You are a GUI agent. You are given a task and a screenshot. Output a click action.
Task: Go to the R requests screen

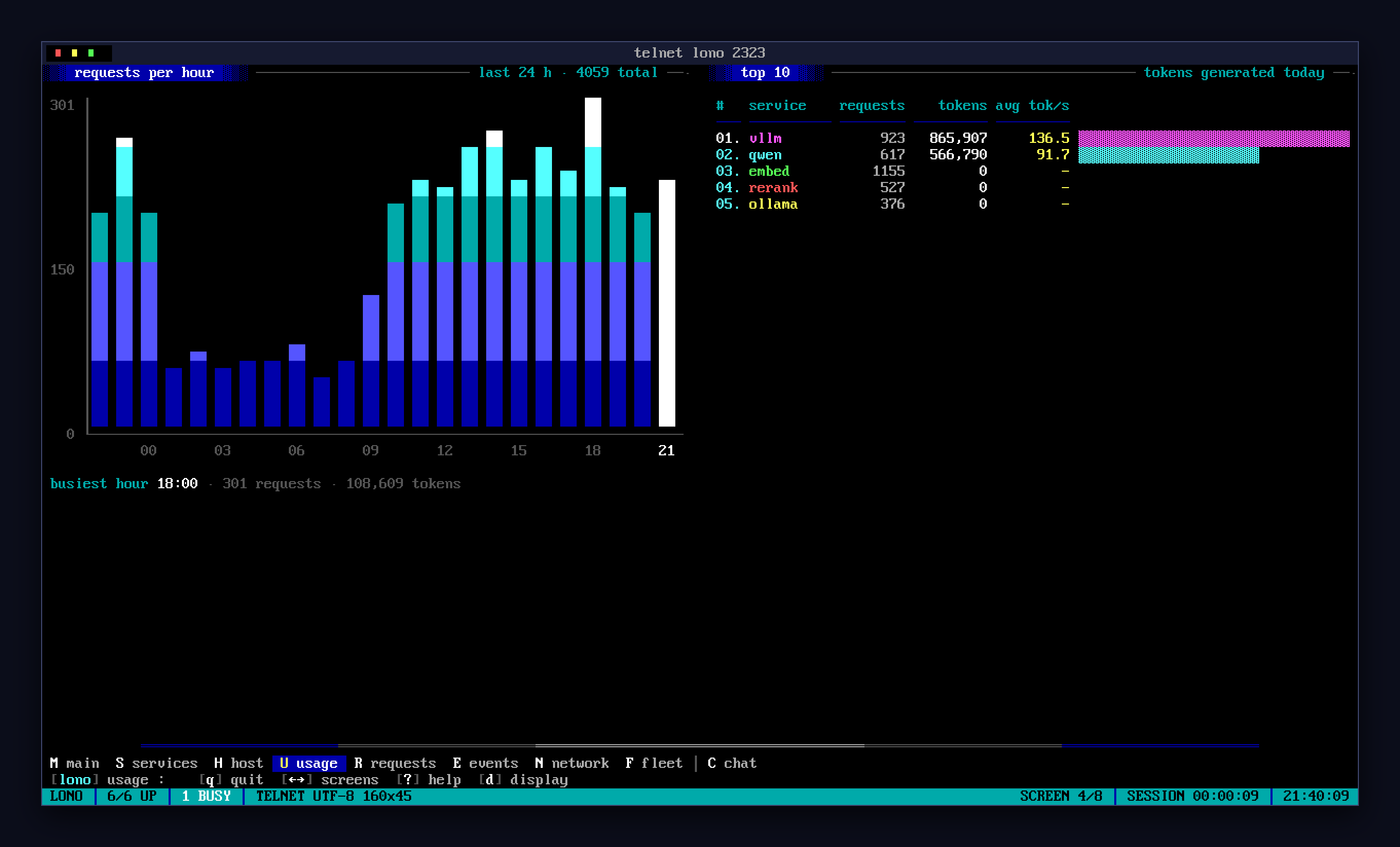pyautogui.click(x=395, y=763)
